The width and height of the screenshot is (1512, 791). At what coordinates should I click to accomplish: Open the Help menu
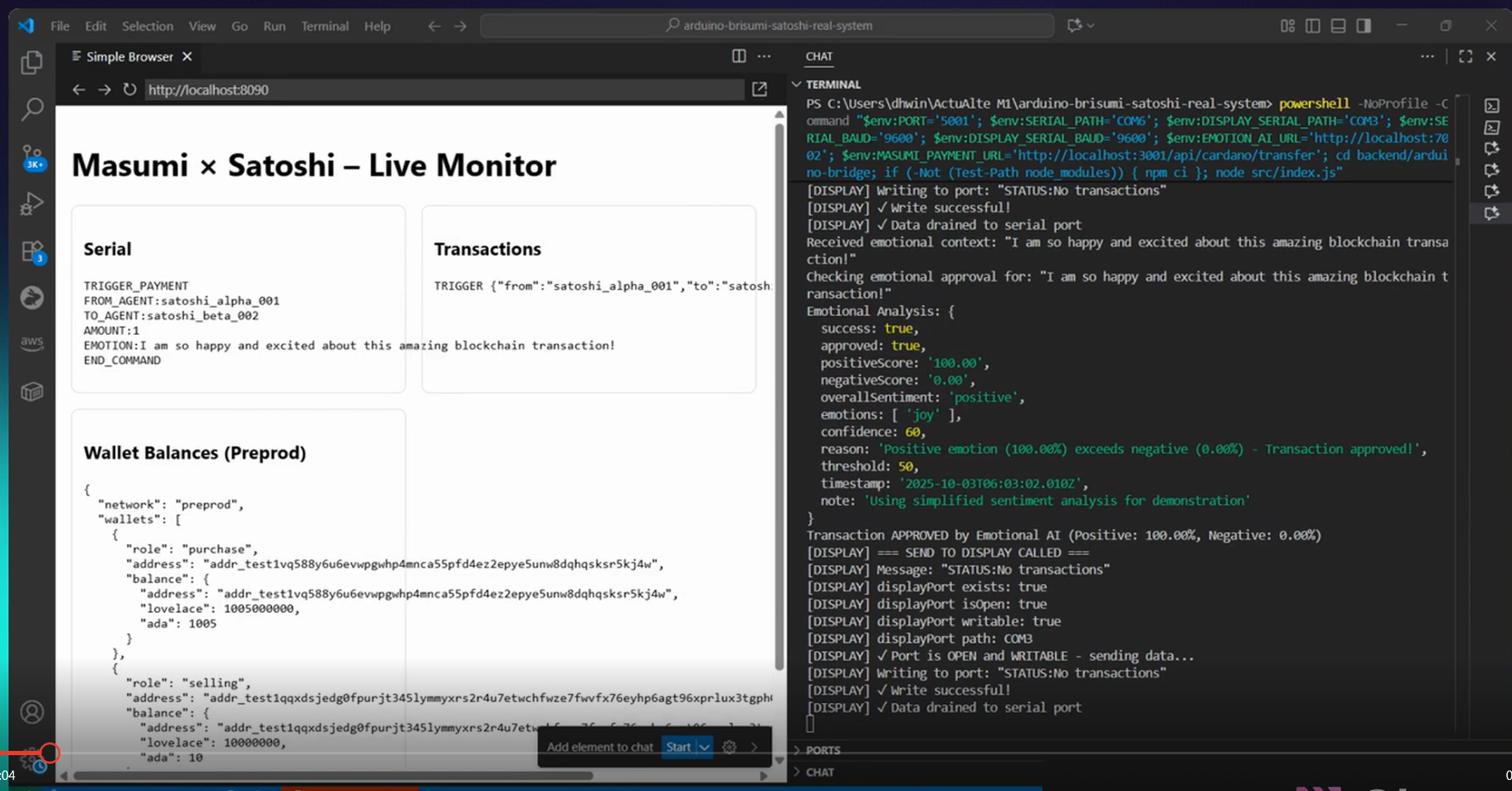[378, 26]
